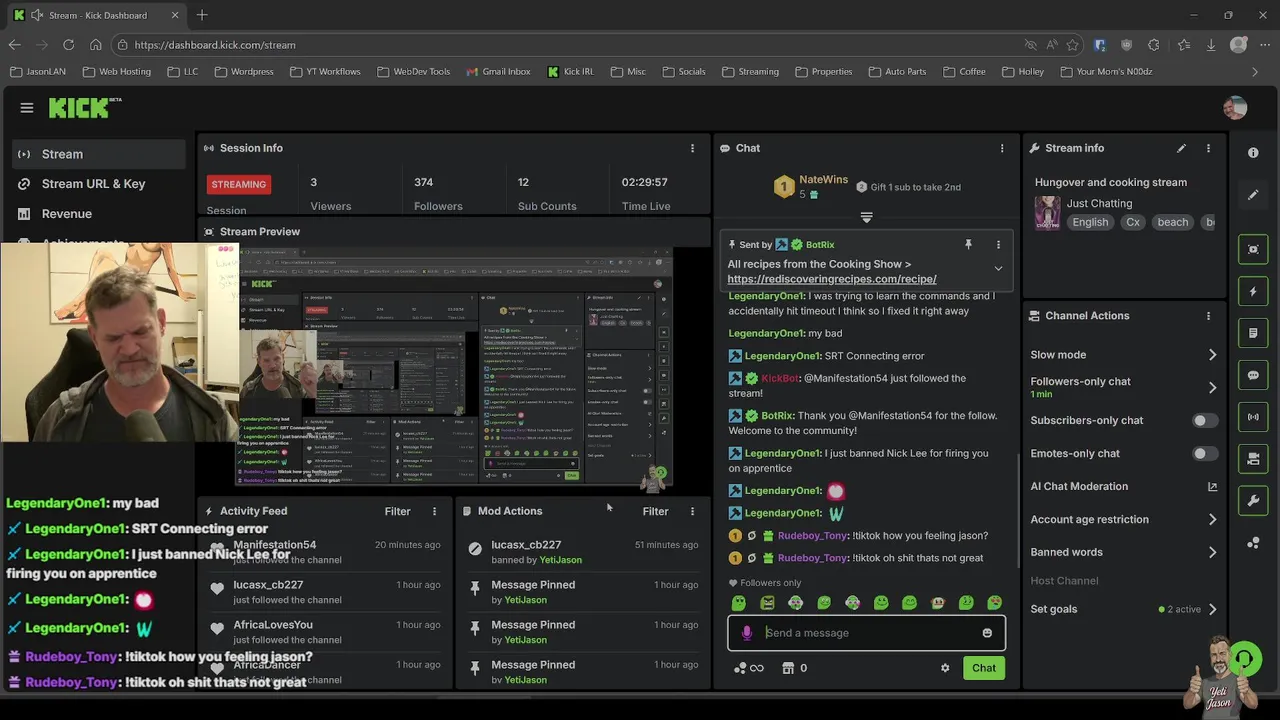
Task: Open the browser downloads icon
Action: (x=1211, y=45)
